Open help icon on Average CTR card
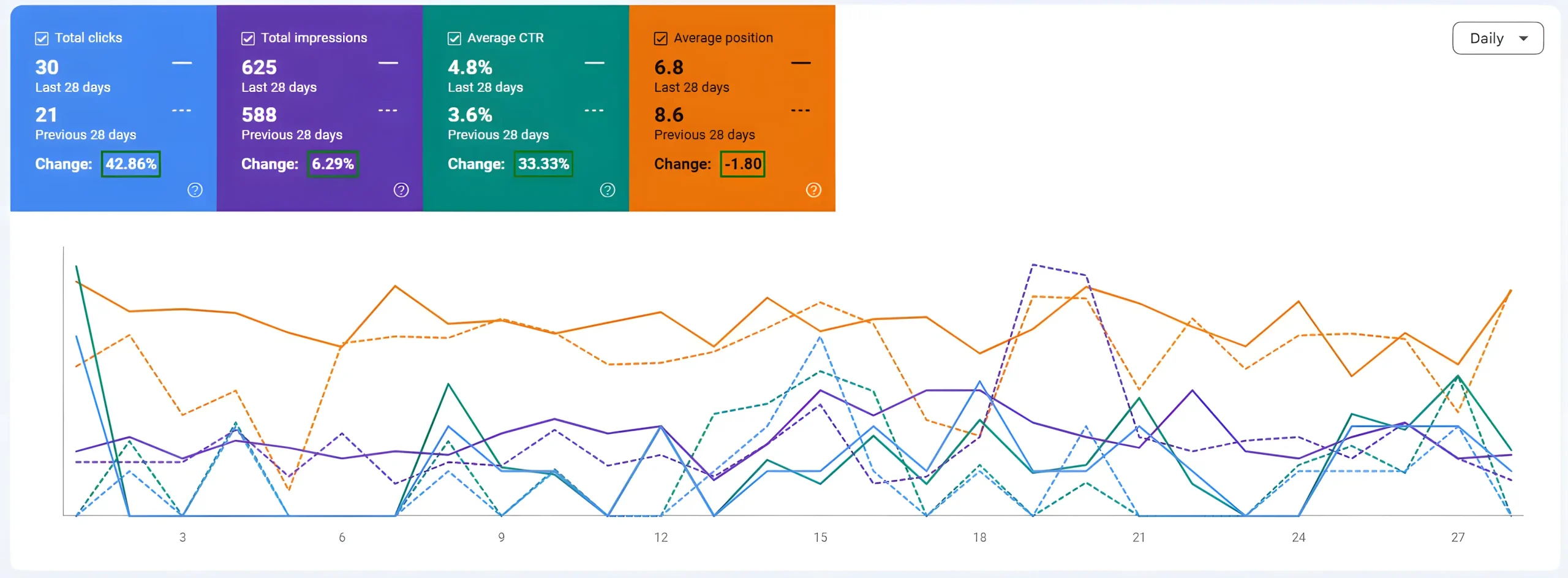This screenshot has height=578, width=1568. [x=608, y=190]
